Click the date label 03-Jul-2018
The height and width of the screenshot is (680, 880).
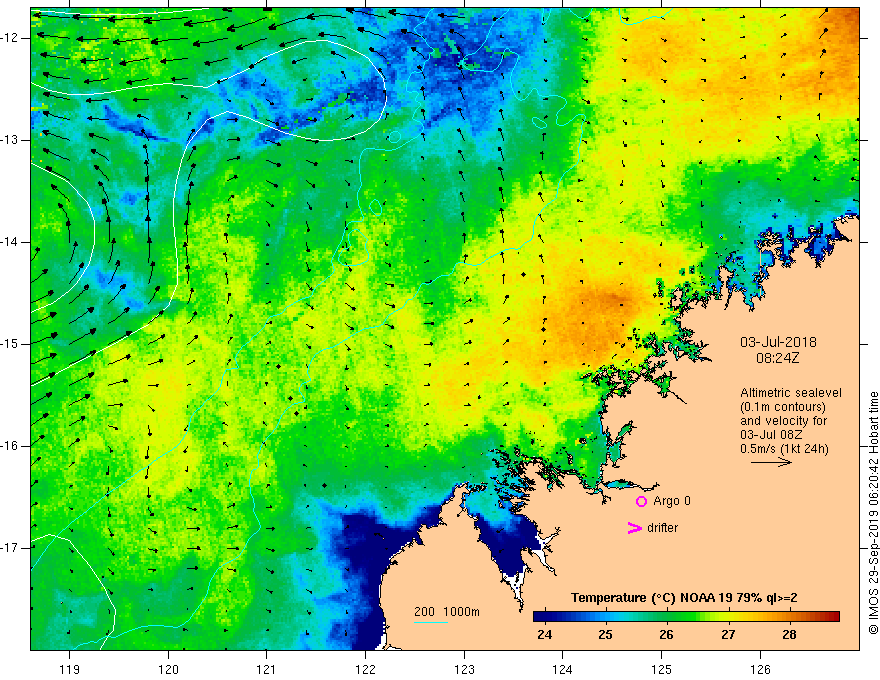tap(778, 342)
